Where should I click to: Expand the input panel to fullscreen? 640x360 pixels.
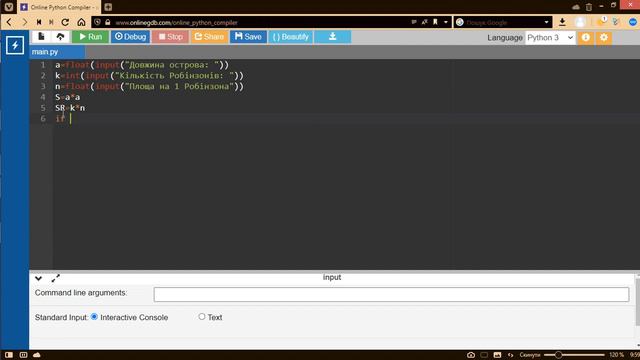56,278
